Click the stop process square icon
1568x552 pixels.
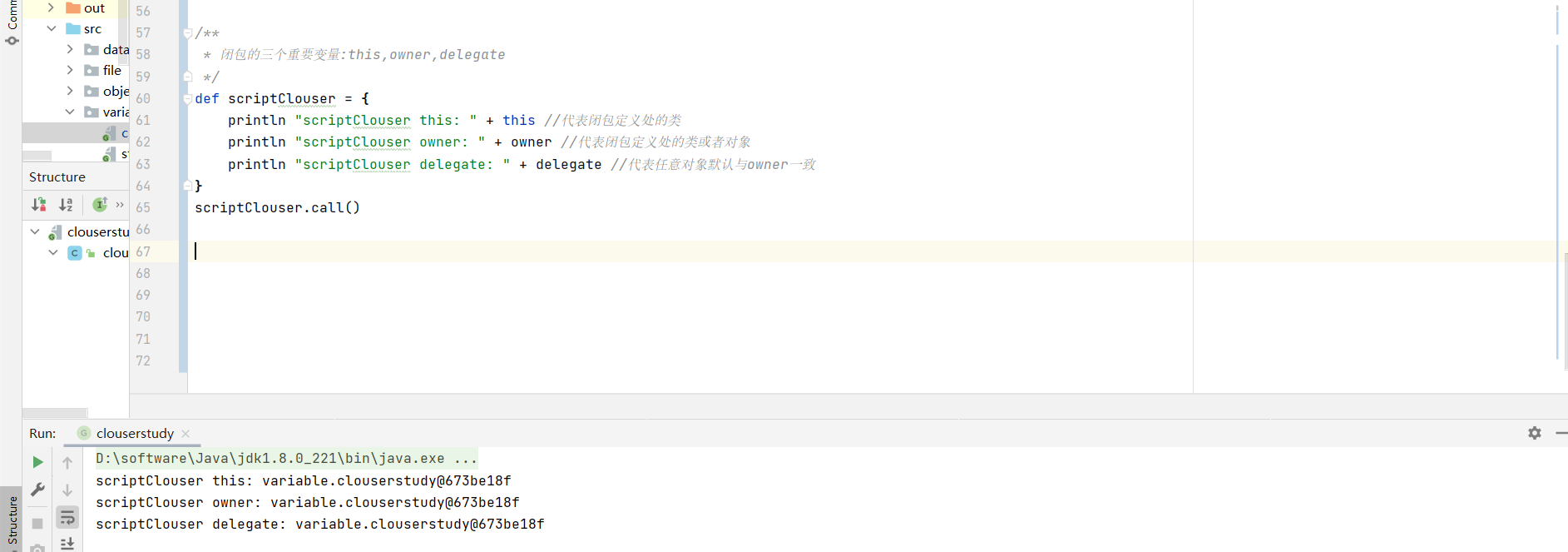coord(37,523)
